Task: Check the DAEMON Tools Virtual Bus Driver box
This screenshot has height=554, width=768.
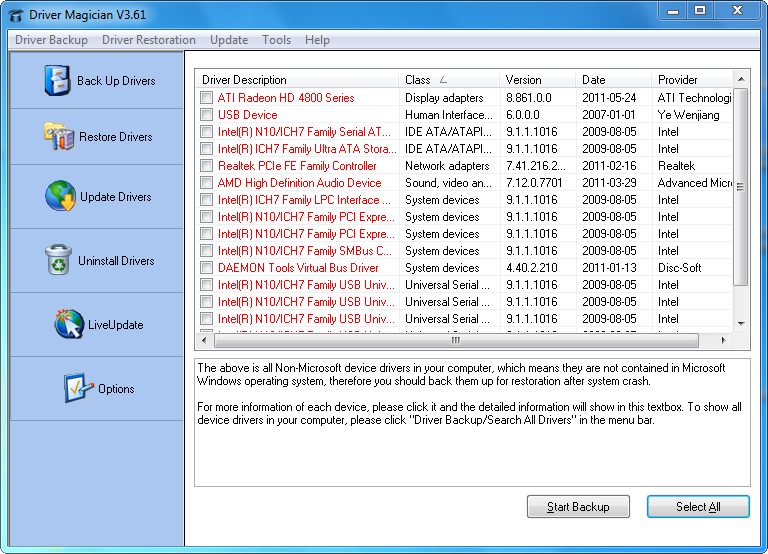Action: point(207,268)
